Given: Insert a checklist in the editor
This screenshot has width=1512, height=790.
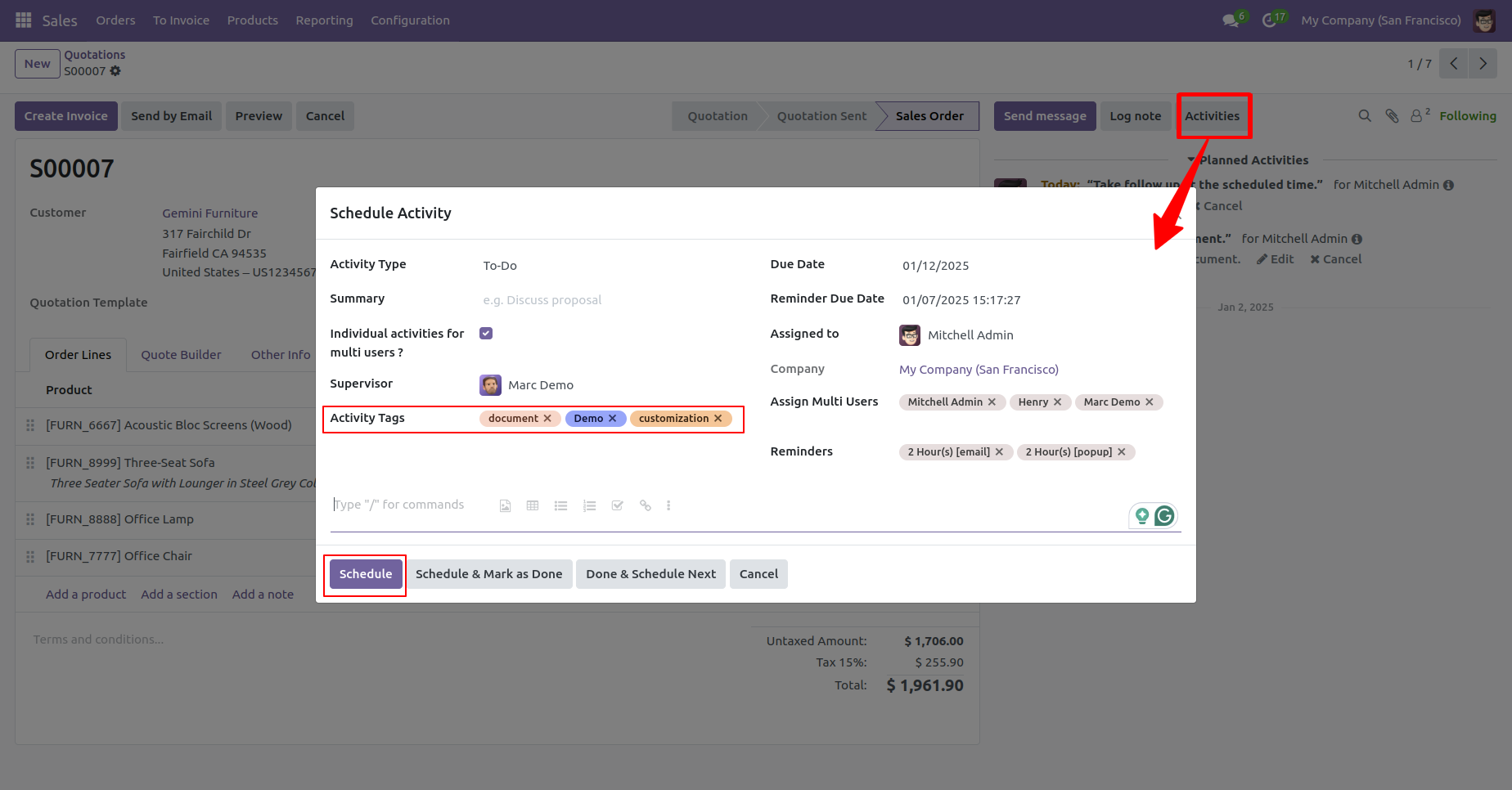Looking at the screenshot, I should [618, 505].
